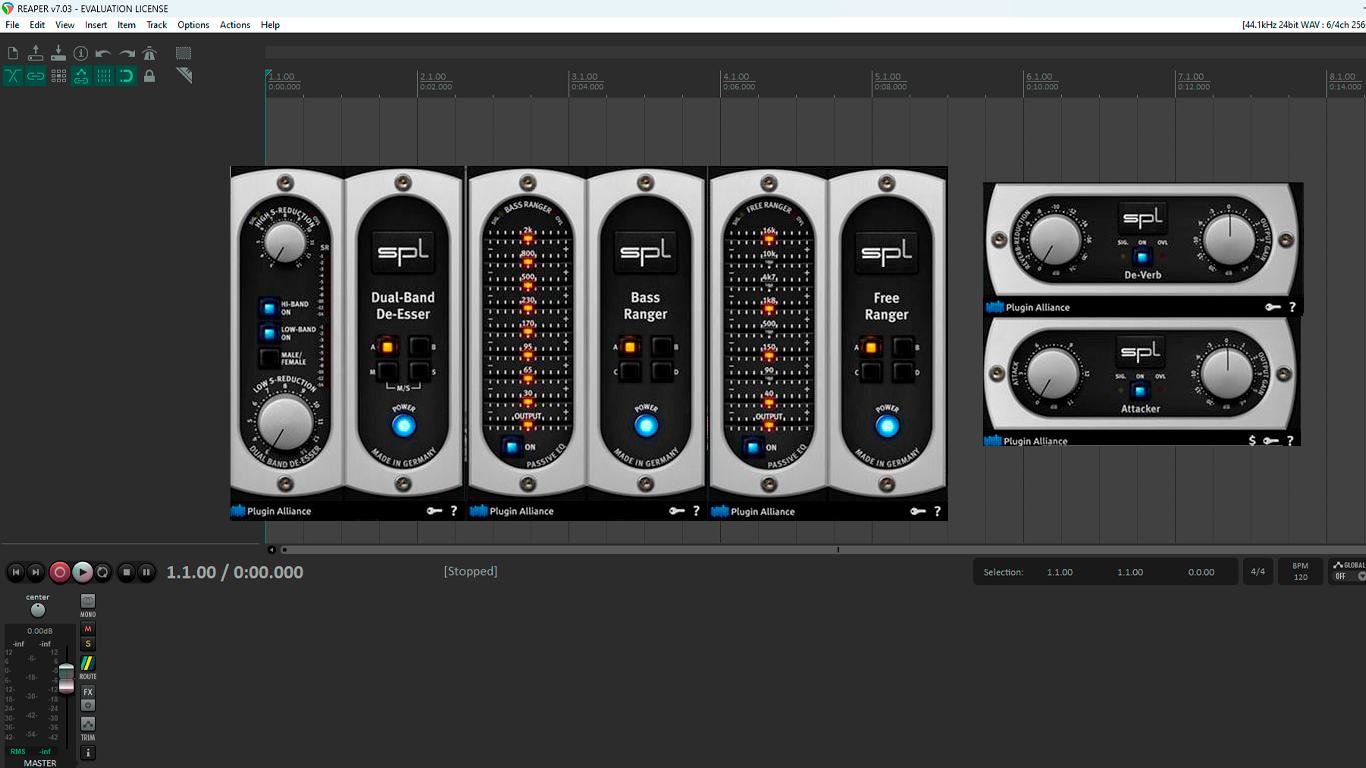Screen dimensions: 1366x768
Task: Click the New Project toolbar icon
Action: [x=13, y=53]
